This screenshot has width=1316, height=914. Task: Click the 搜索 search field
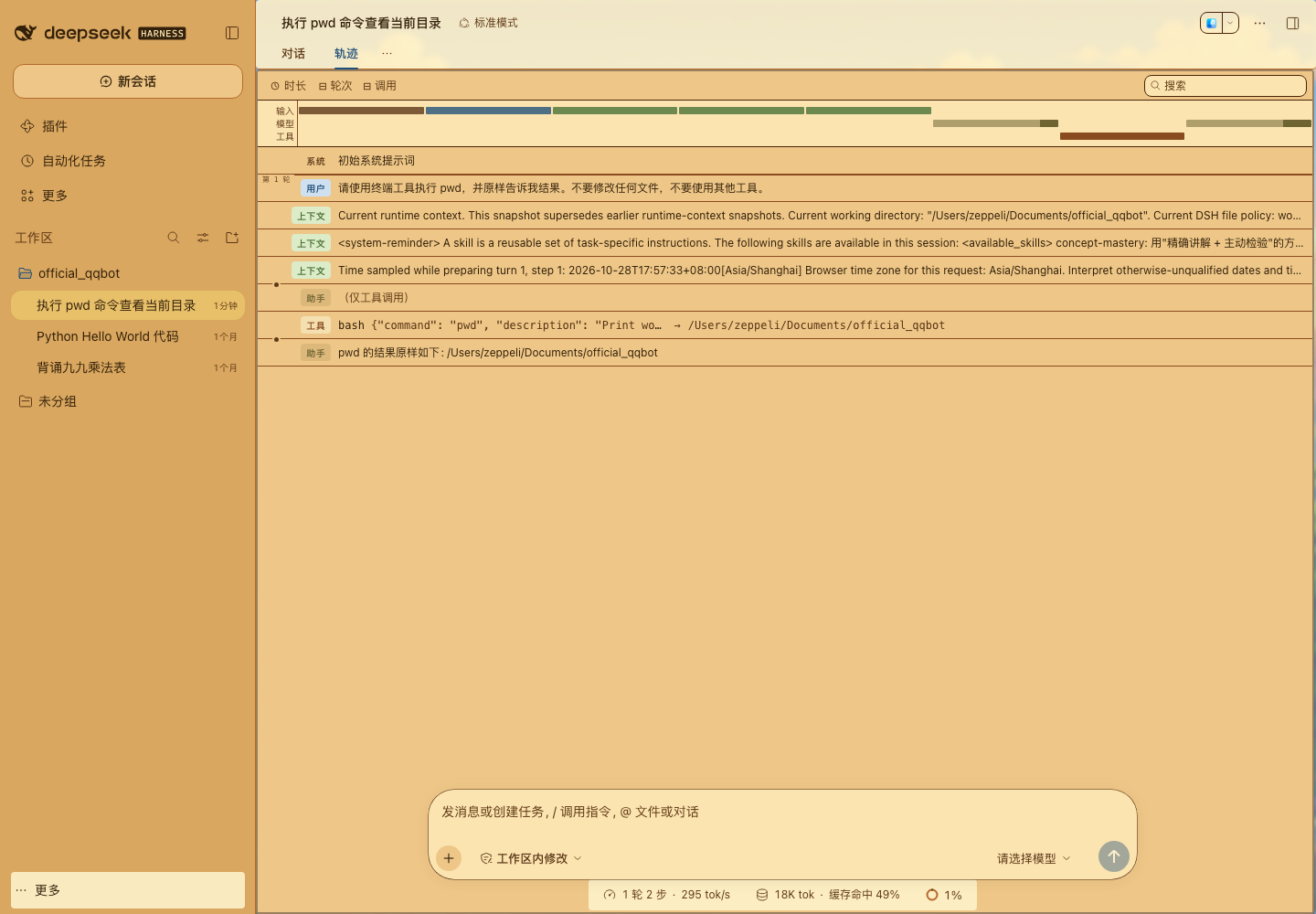[x=1226, y=86]
